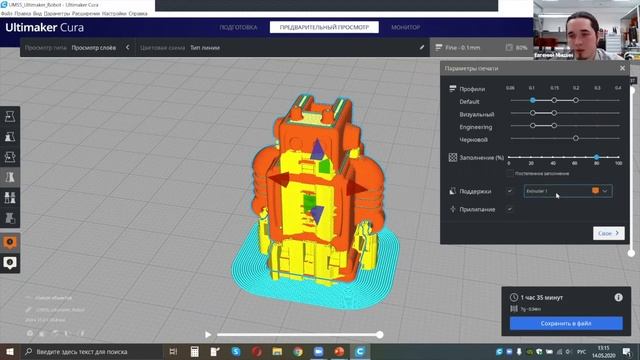Toggle Поддержки support checkbox
The height and width of the screenshot is (360, 640).
[x=509, y=191]
